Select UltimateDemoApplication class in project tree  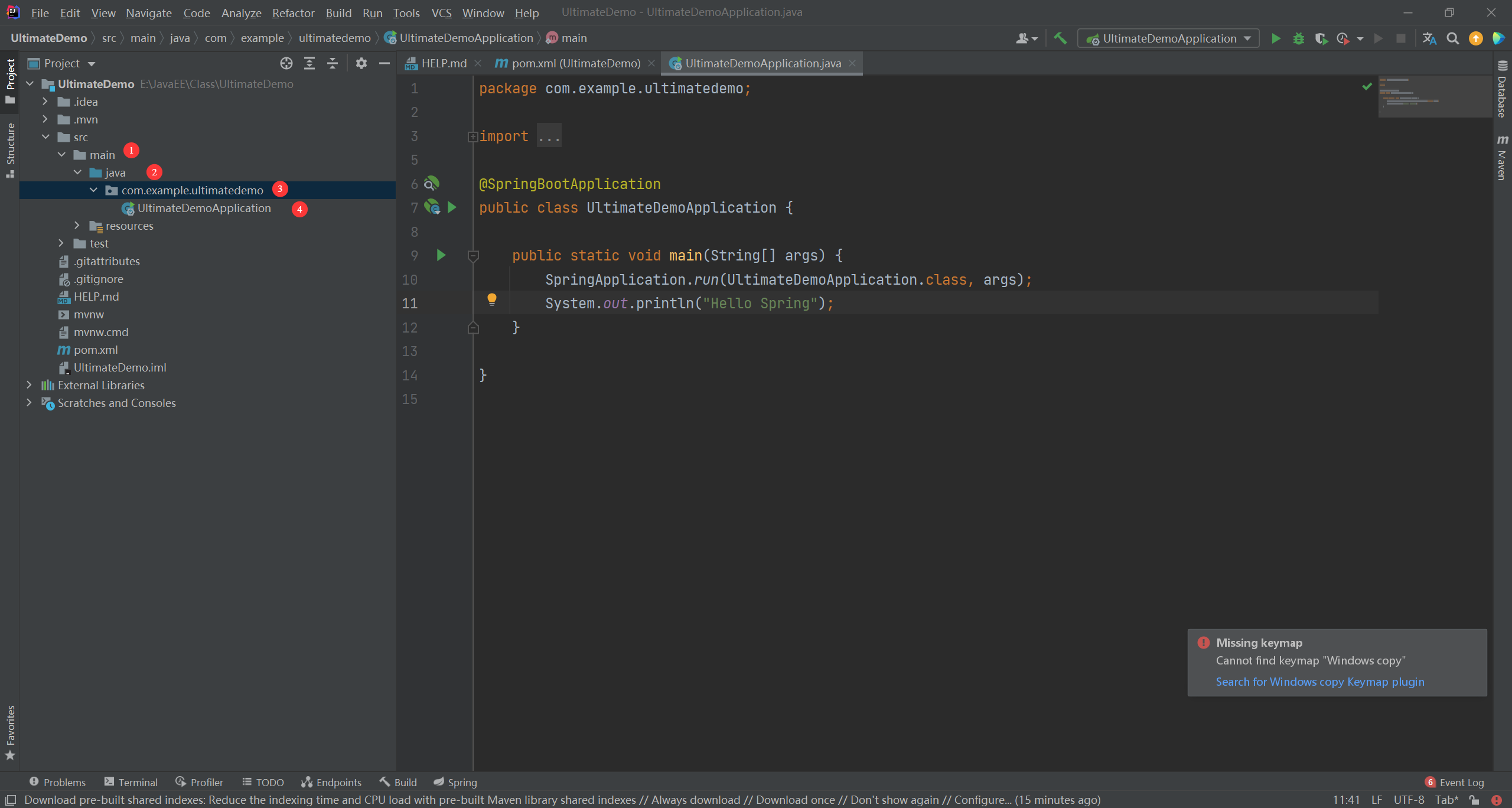coord(204,208)
